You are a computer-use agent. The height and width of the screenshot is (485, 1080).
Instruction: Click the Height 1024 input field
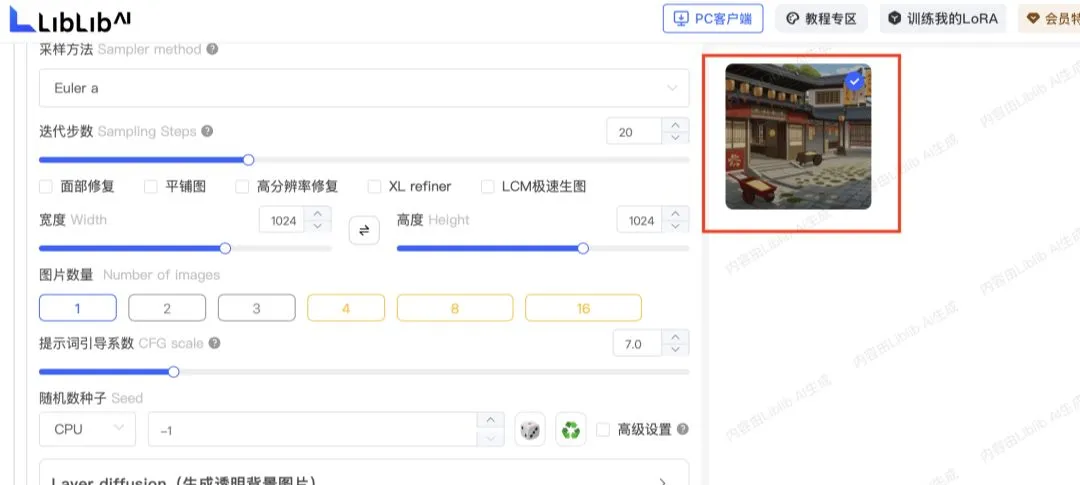click(x=640, y=220)
